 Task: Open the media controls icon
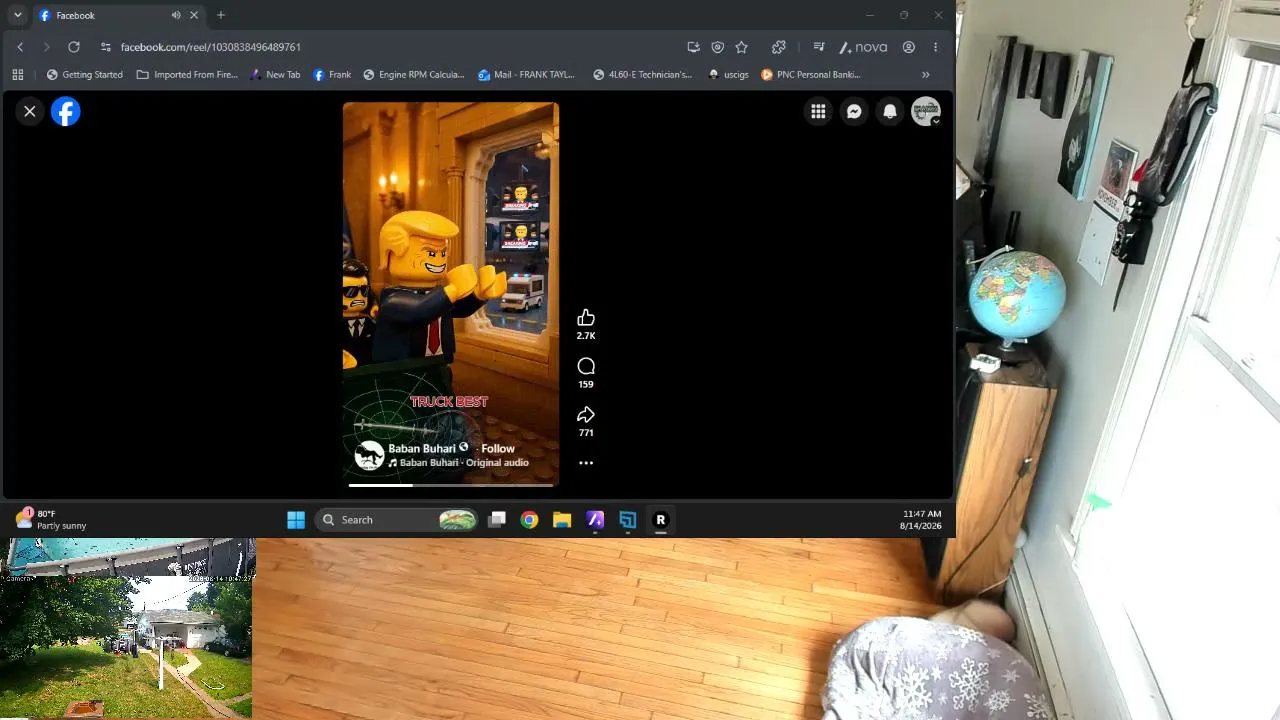818,47
